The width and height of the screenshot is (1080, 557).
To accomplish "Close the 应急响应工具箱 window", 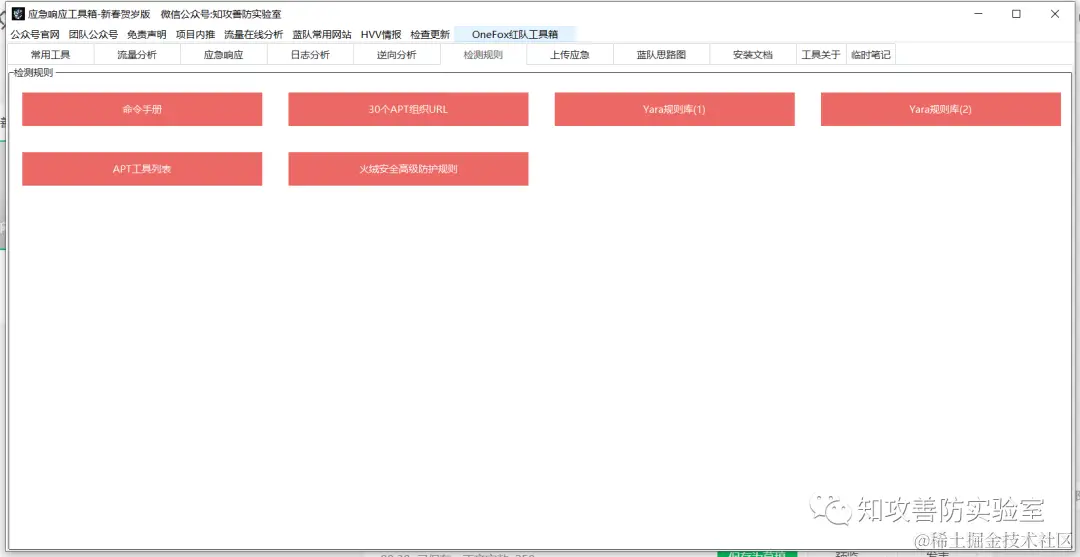I will point(1055,14).
